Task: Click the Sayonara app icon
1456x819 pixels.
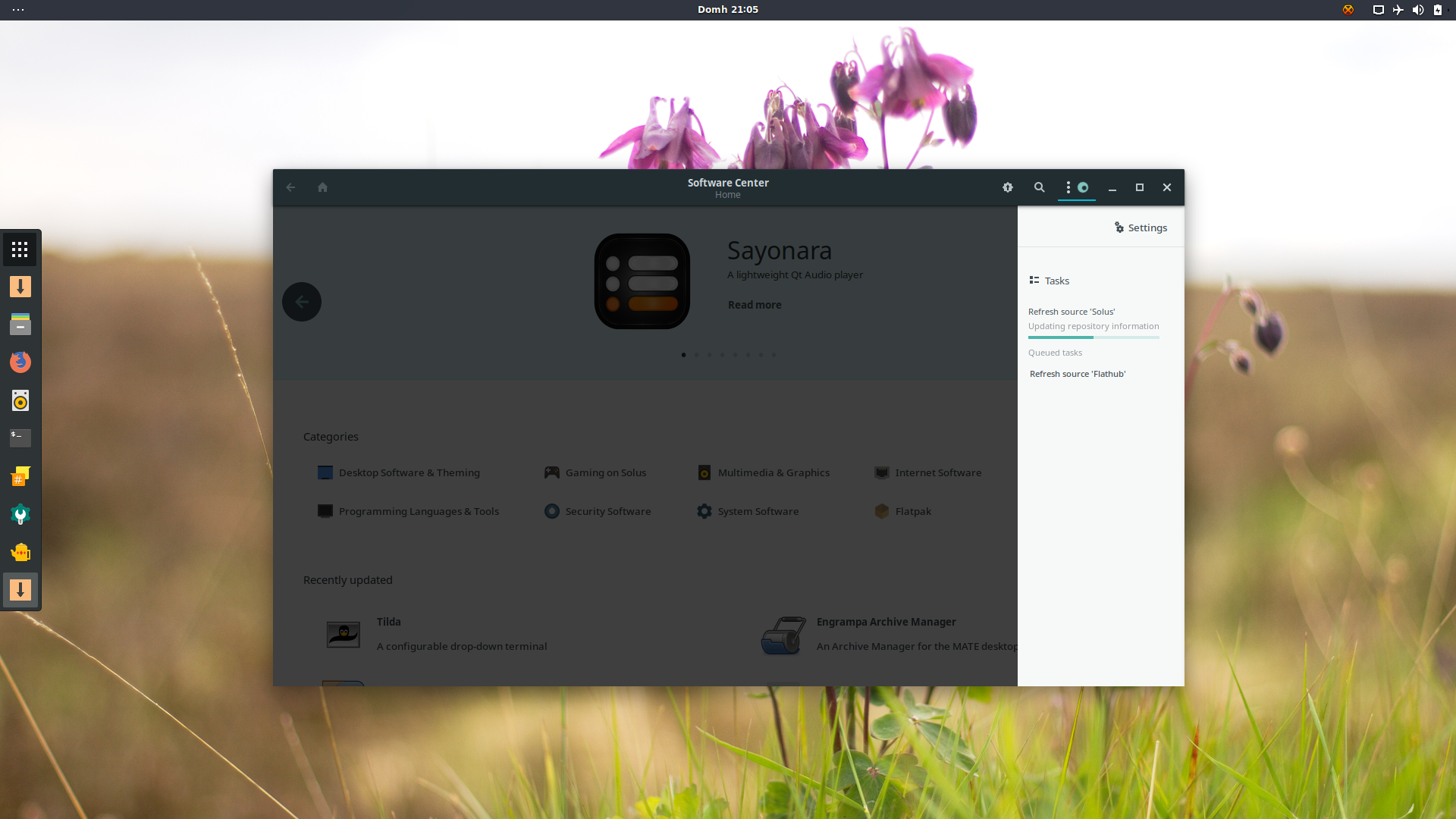Action: click(x=642, y=281)
